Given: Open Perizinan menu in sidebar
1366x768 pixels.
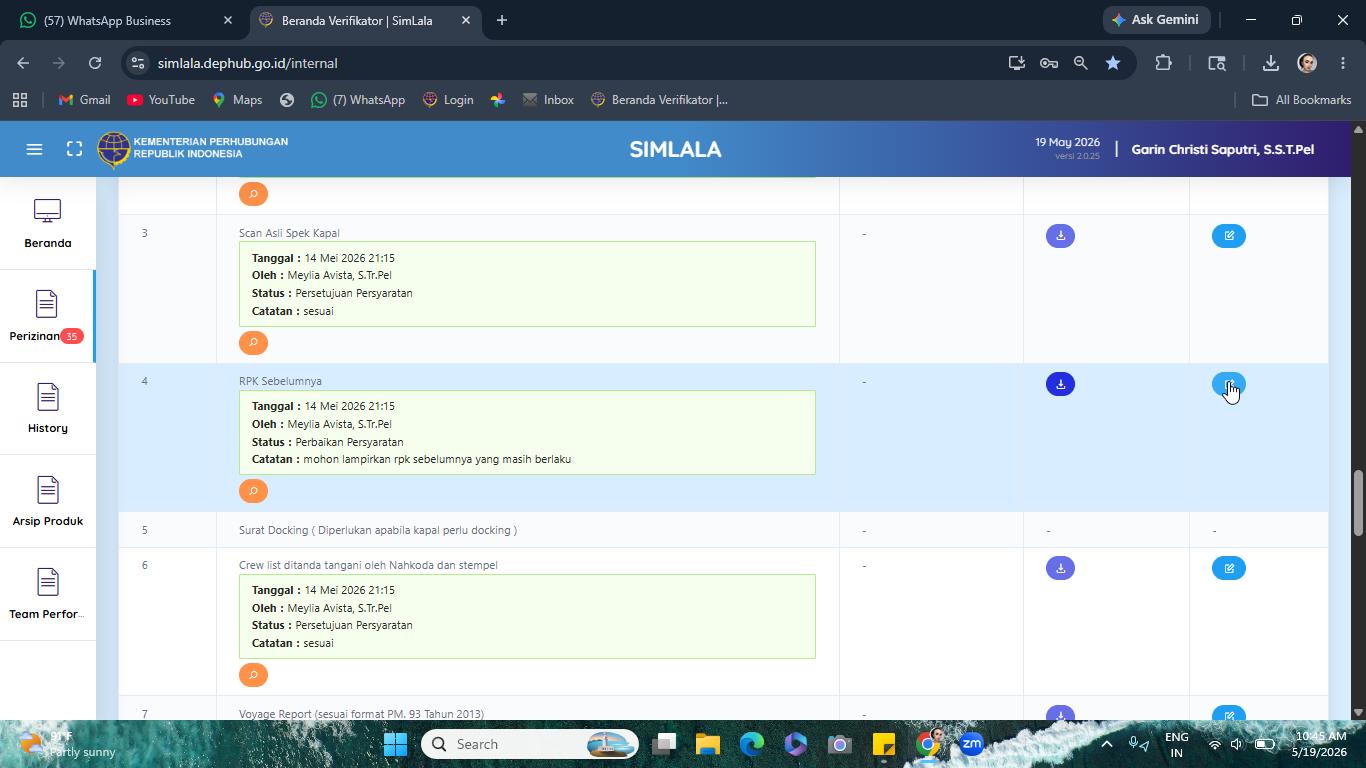Looking at the screenshot, I should click(47, 316).
